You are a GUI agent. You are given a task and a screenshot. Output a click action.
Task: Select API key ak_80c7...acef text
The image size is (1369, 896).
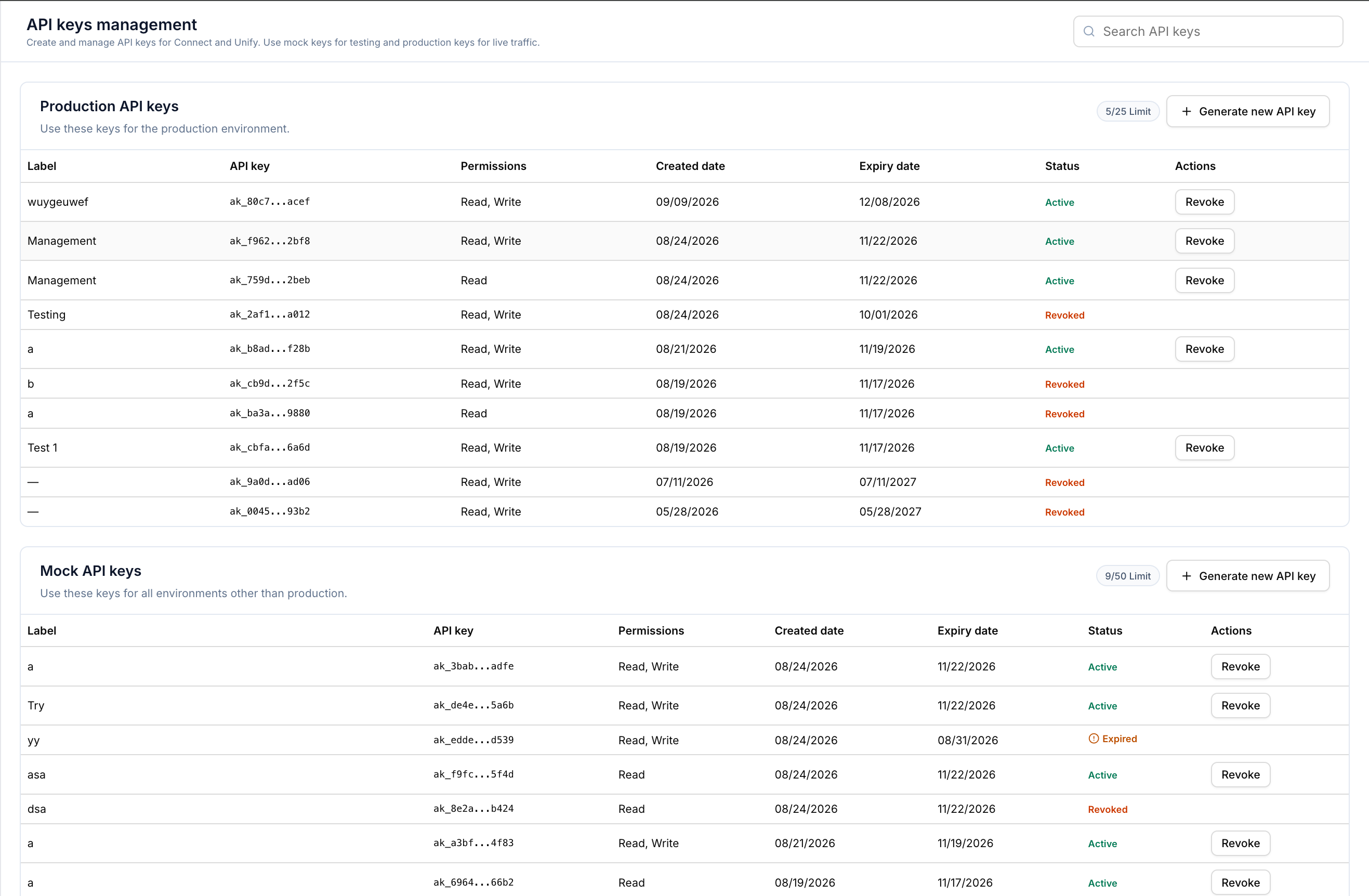point(270,202)
